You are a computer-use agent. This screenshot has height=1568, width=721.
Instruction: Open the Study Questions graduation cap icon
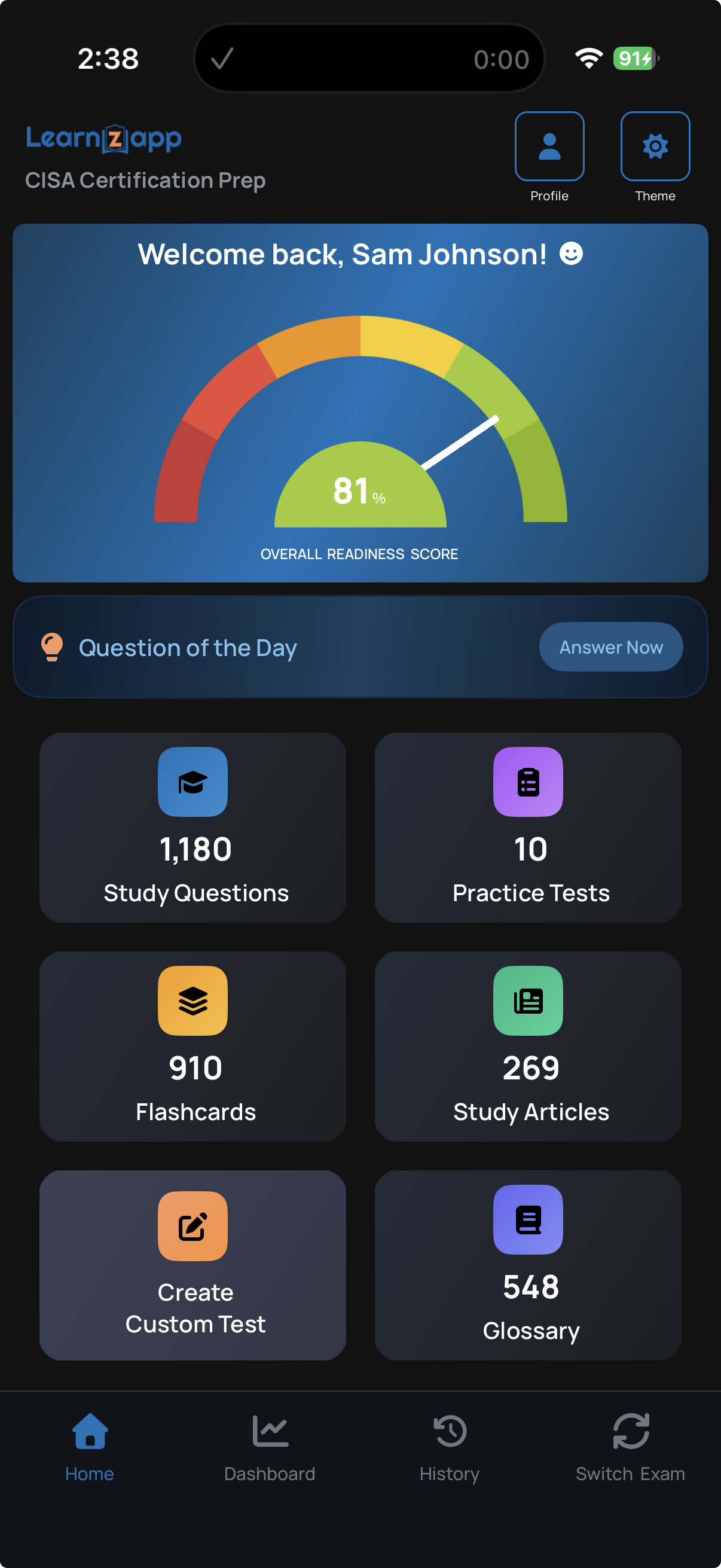193,782
